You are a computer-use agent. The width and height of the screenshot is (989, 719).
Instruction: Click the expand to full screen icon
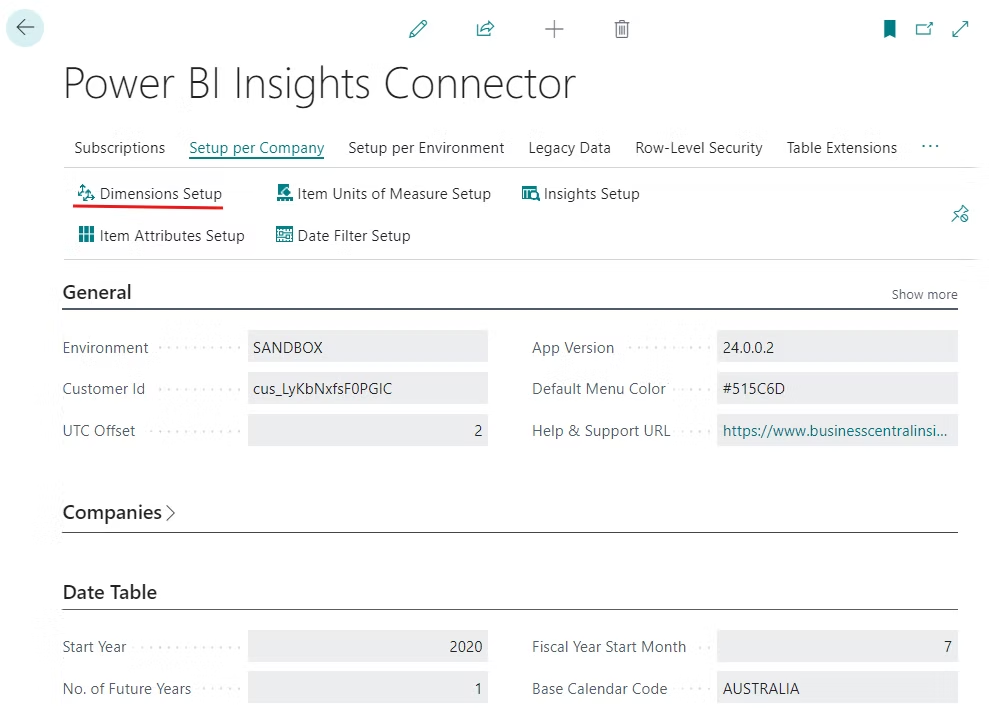(x=960, y=29)
